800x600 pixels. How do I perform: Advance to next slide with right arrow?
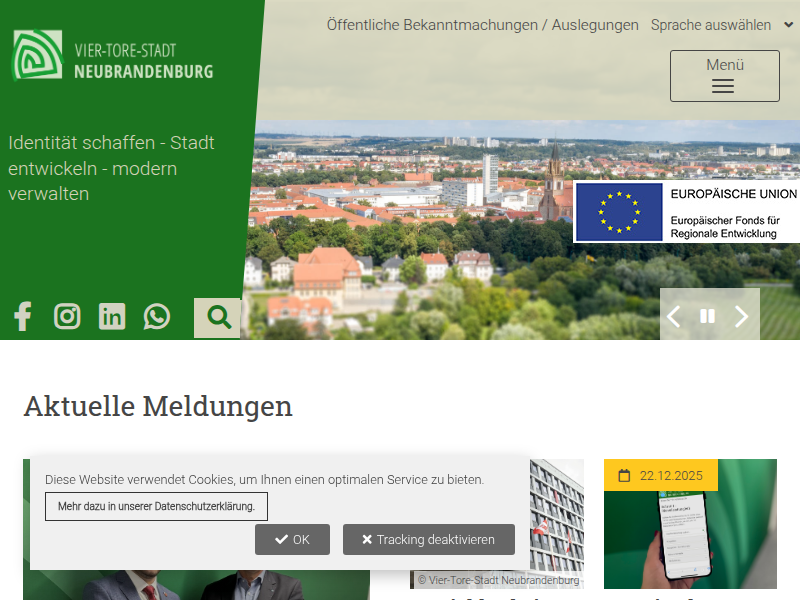(x=741, y=317)
